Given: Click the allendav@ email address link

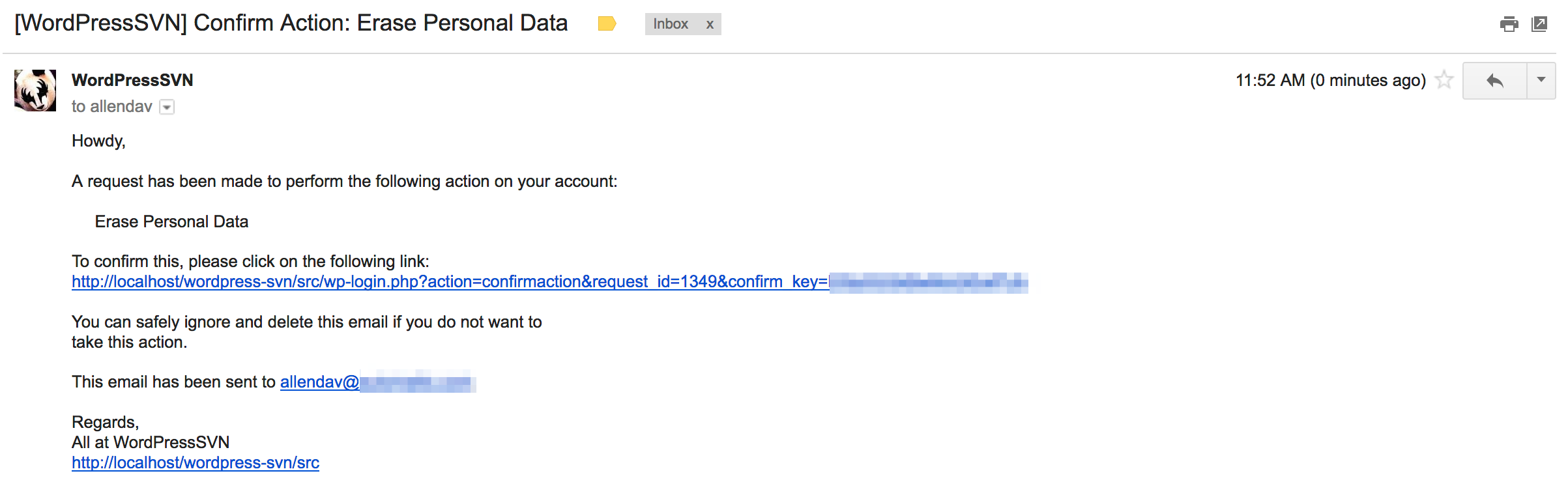Looking at the screenshot, I should [x=319, y=382].
